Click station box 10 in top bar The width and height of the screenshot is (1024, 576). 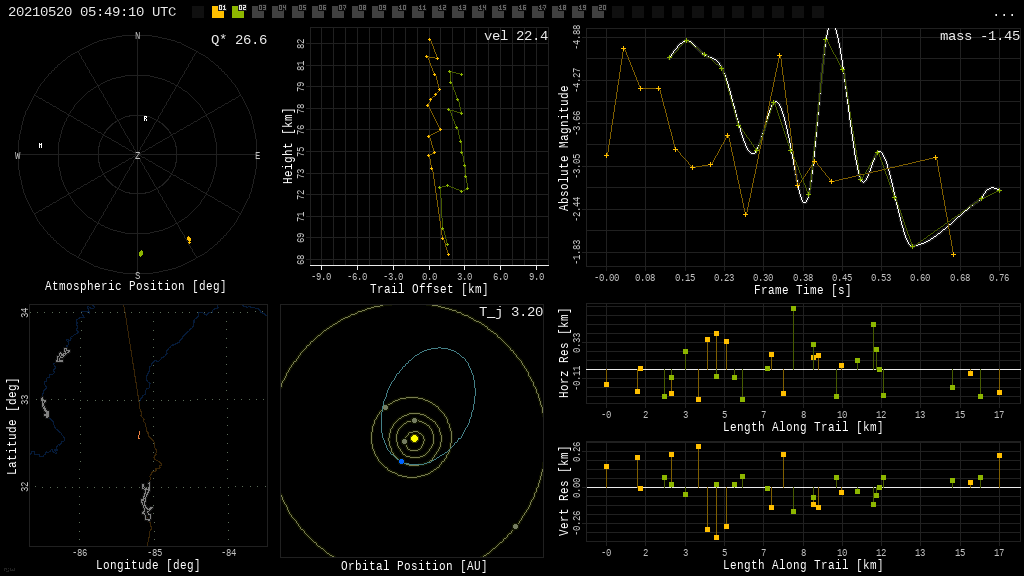[x=398, y=12]
